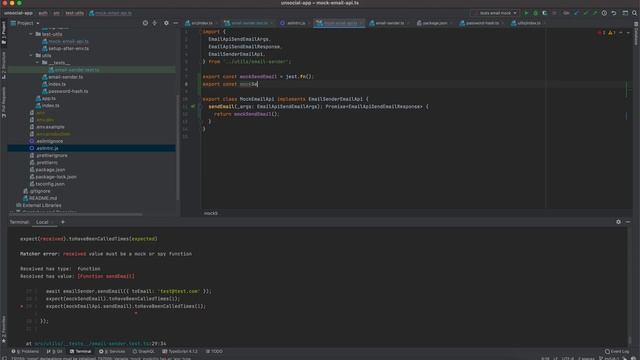Open the Pull Requests side tool button
This screenshot has width=640, height=360.
pos(4,102)
